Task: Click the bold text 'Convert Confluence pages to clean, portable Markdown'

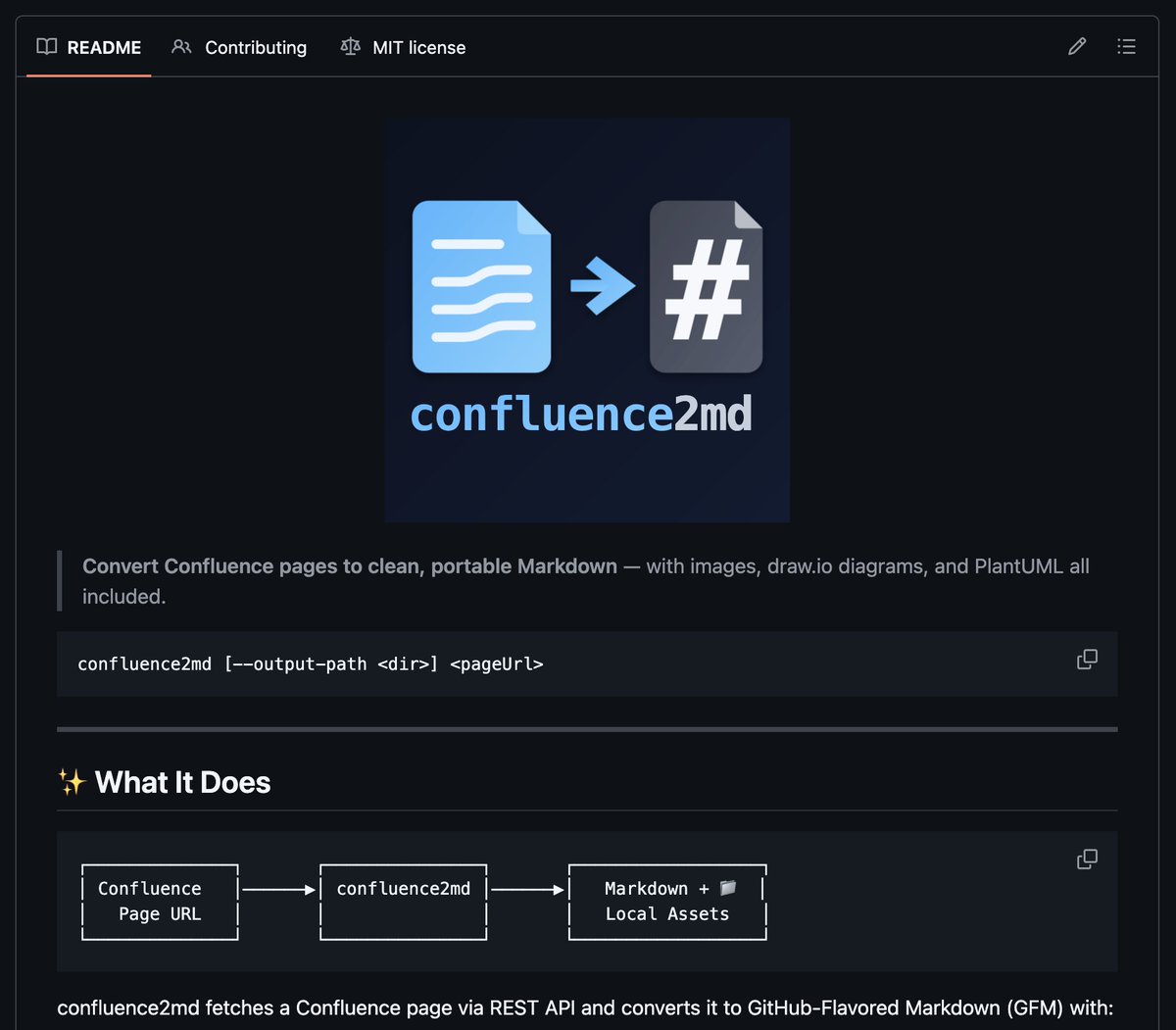Action: [350, 566]
